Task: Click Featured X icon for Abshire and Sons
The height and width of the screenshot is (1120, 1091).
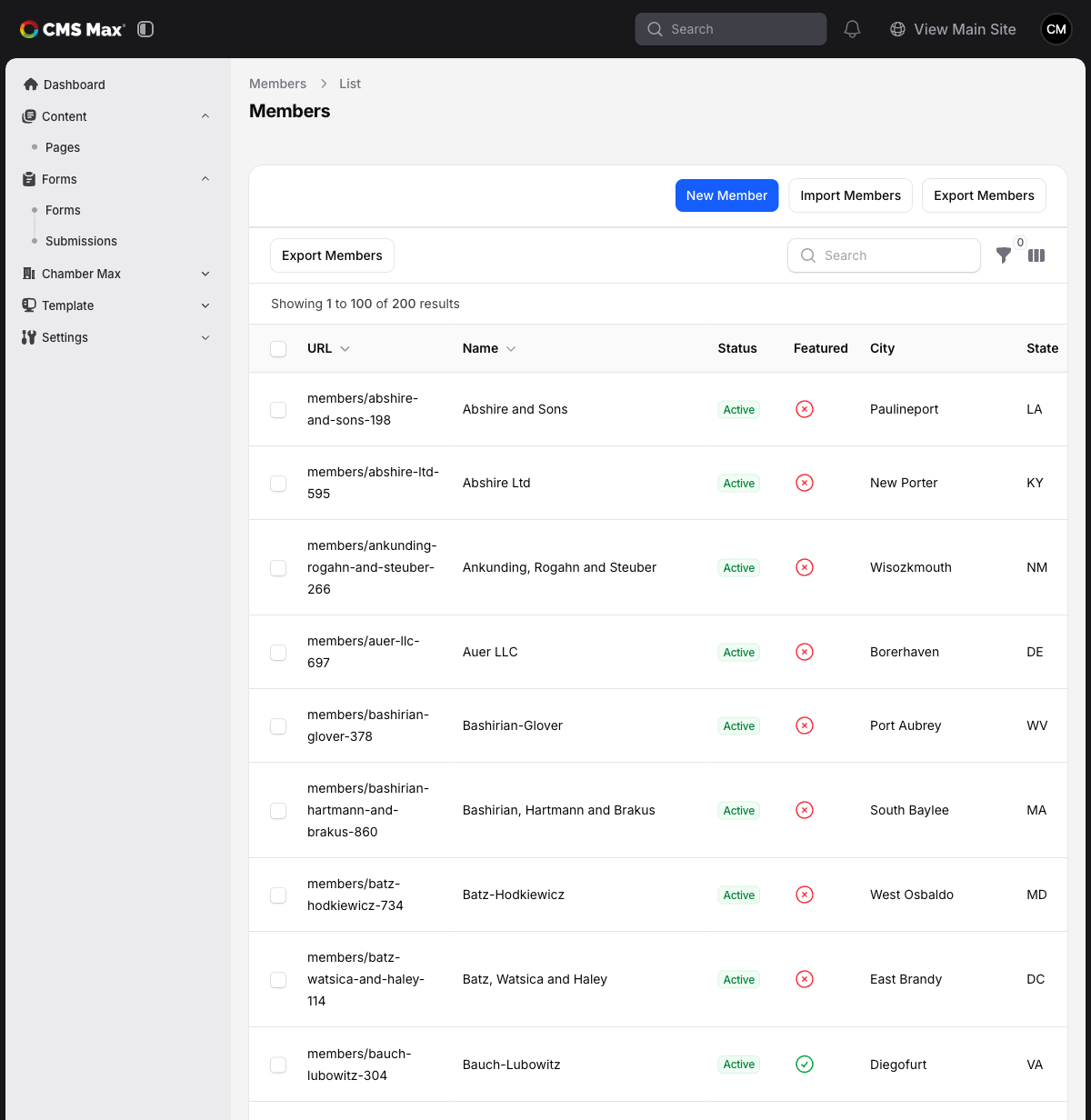Action: click(x=805, y=409)
